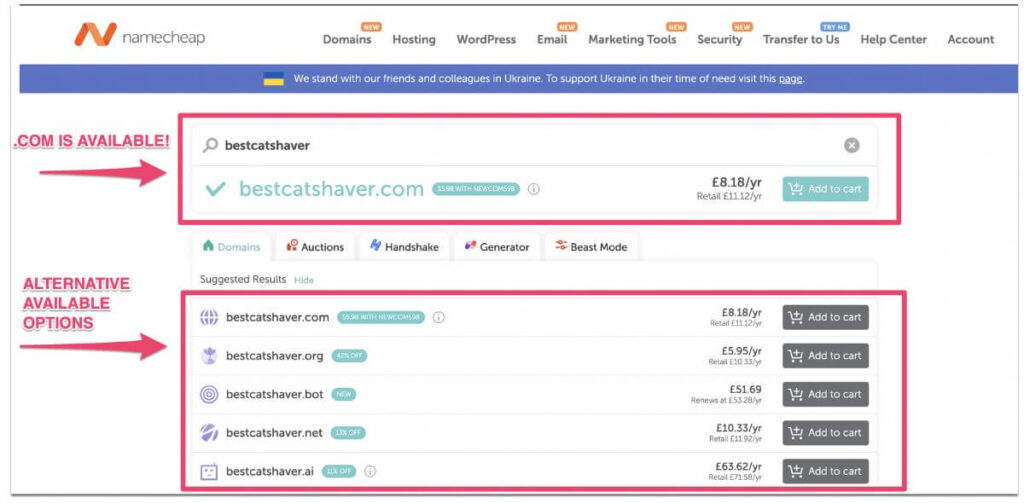Switch to the Generator tab
Viewport: 1024px width, 503px height.
coord(496,247)
